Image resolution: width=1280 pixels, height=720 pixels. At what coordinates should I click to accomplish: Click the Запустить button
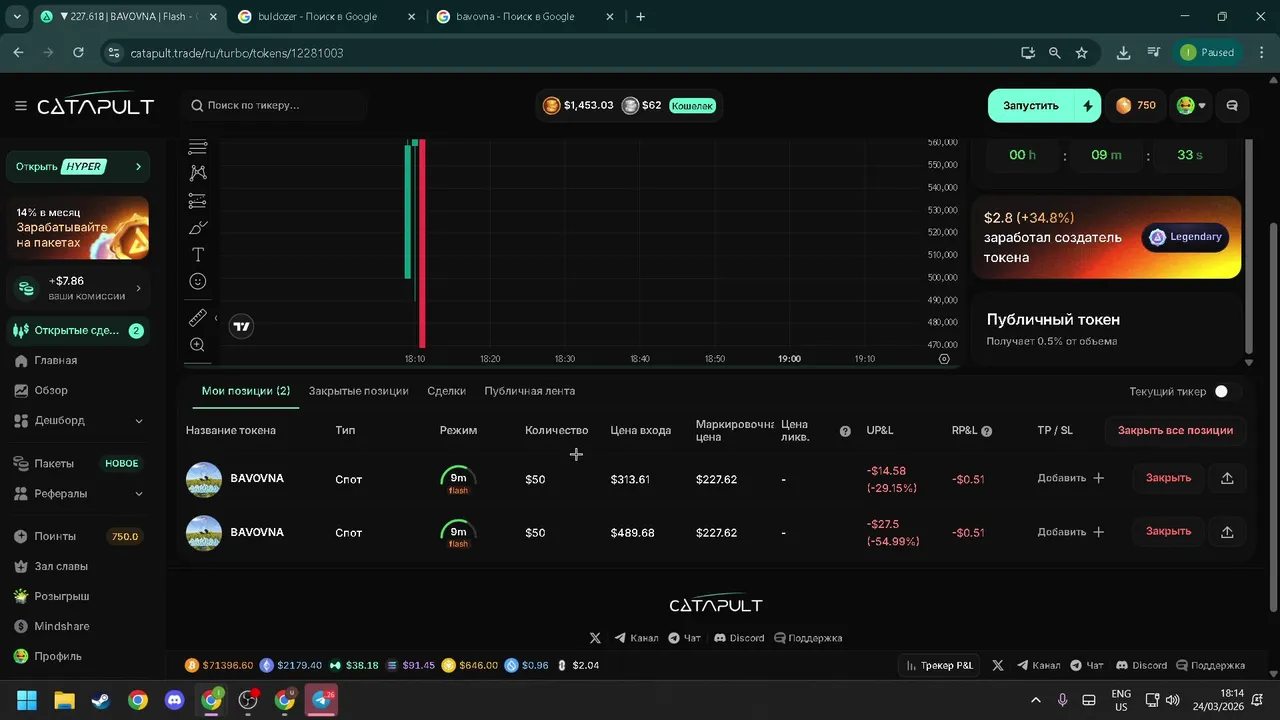1031,105
